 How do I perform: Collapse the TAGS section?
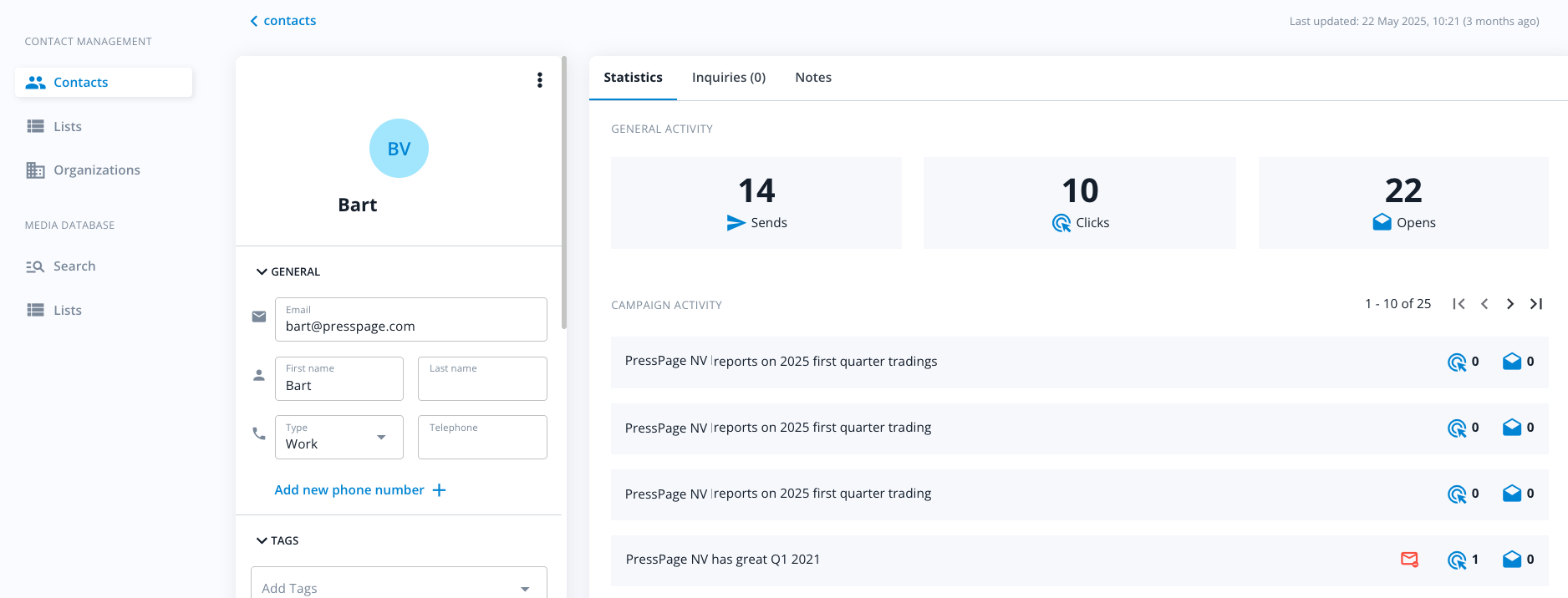pos(262,541)
